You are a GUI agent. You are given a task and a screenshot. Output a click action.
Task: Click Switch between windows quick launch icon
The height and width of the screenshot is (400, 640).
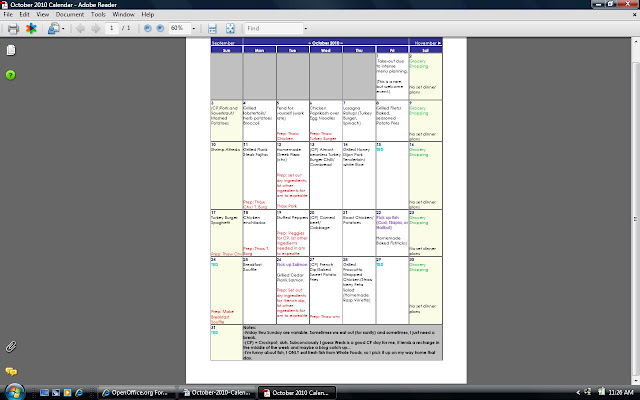pyautogui.click(x=56, y=393)
